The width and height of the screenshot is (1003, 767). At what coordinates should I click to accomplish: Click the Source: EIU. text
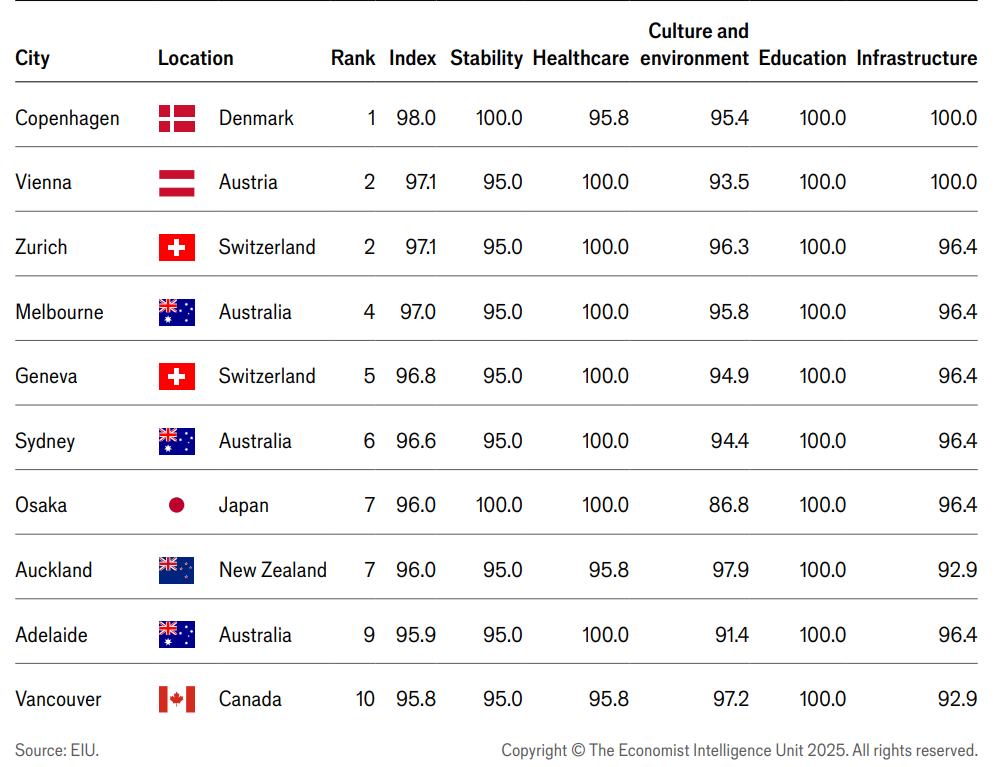click(x=57, y=750)
